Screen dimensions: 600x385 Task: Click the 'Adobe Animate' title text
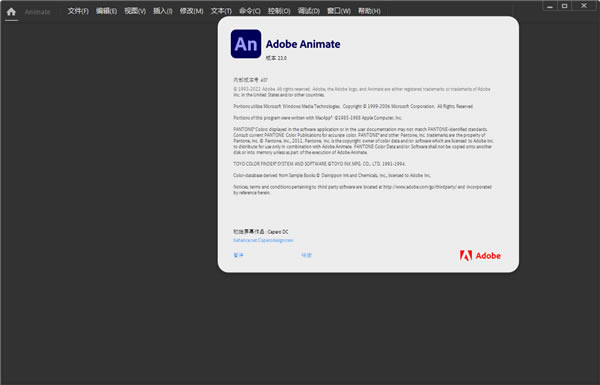point(303,44)
